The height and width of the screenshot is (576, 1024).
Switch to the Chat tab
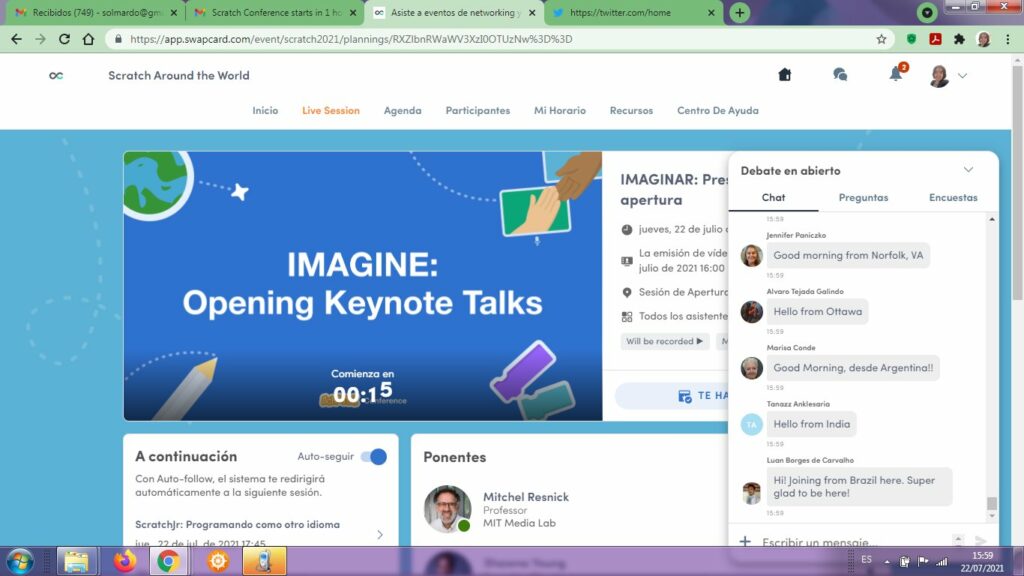(x=773, y=197)
